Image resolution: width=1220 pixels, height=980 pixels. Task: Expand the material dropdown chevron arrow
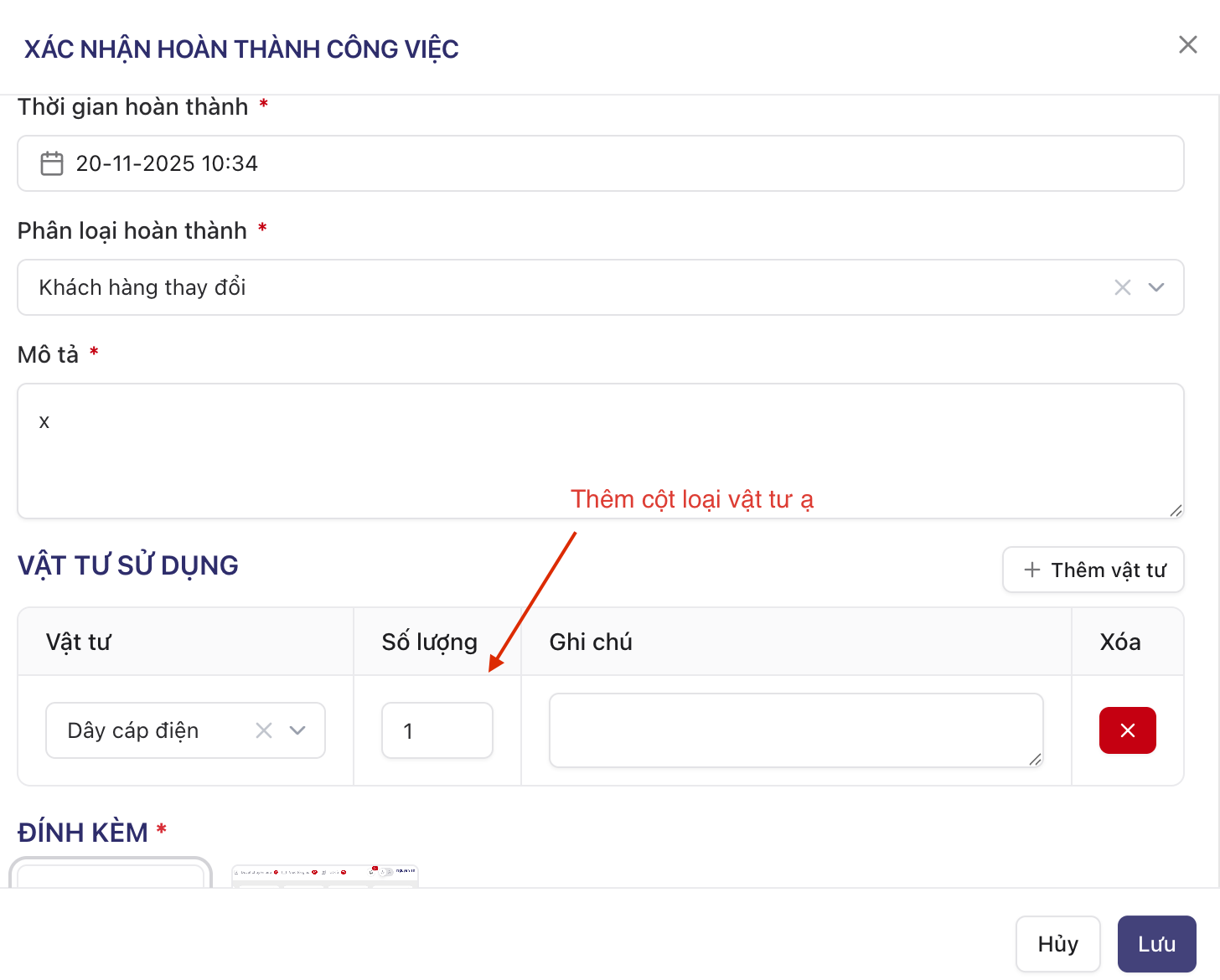click(x=297, y=730)
